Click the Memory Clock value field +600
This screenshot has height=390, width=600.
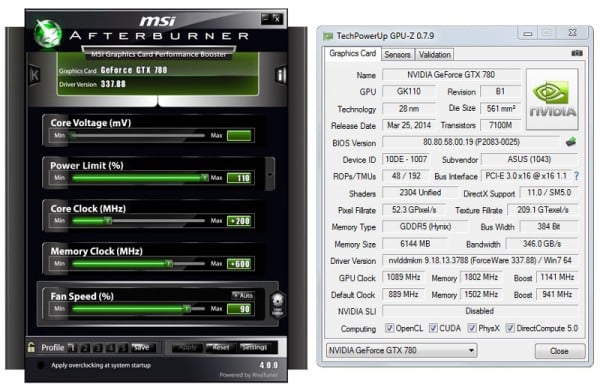[x=239, y=263]
